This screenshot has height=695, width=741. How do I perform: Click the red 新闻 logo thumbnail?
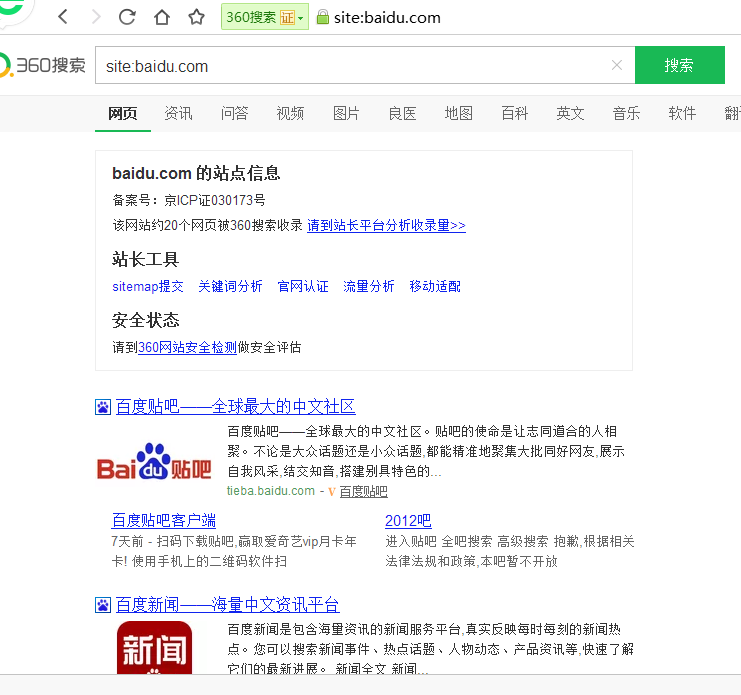pos(155,648)
